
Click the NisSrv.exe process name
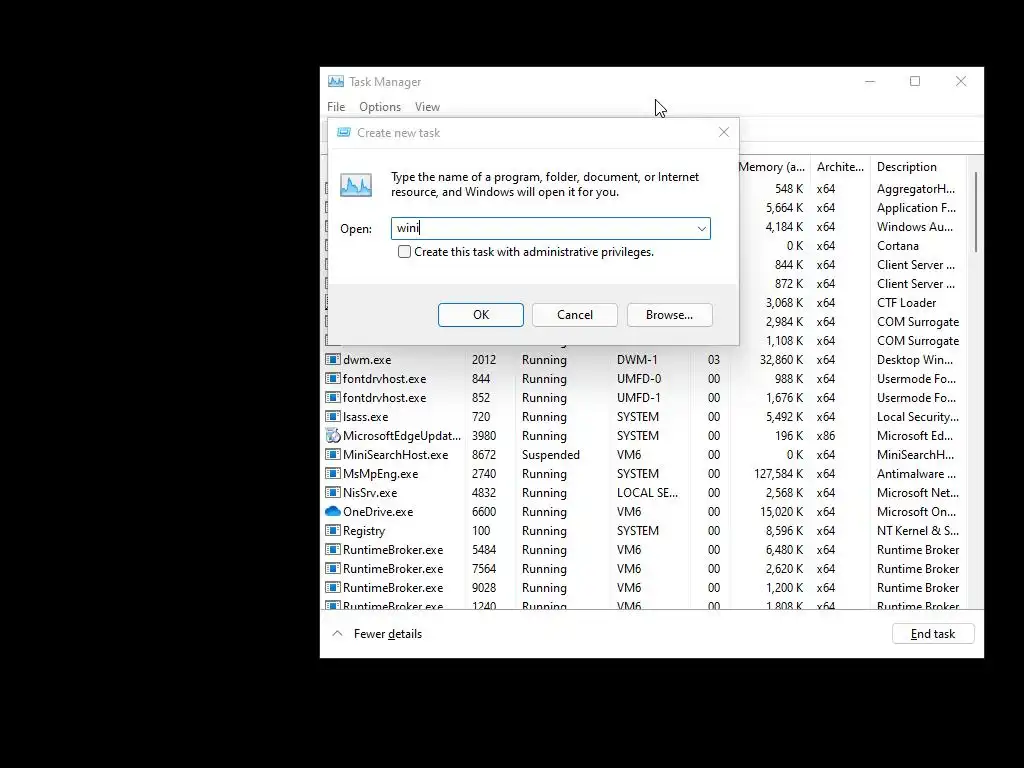tap(370, 492)
